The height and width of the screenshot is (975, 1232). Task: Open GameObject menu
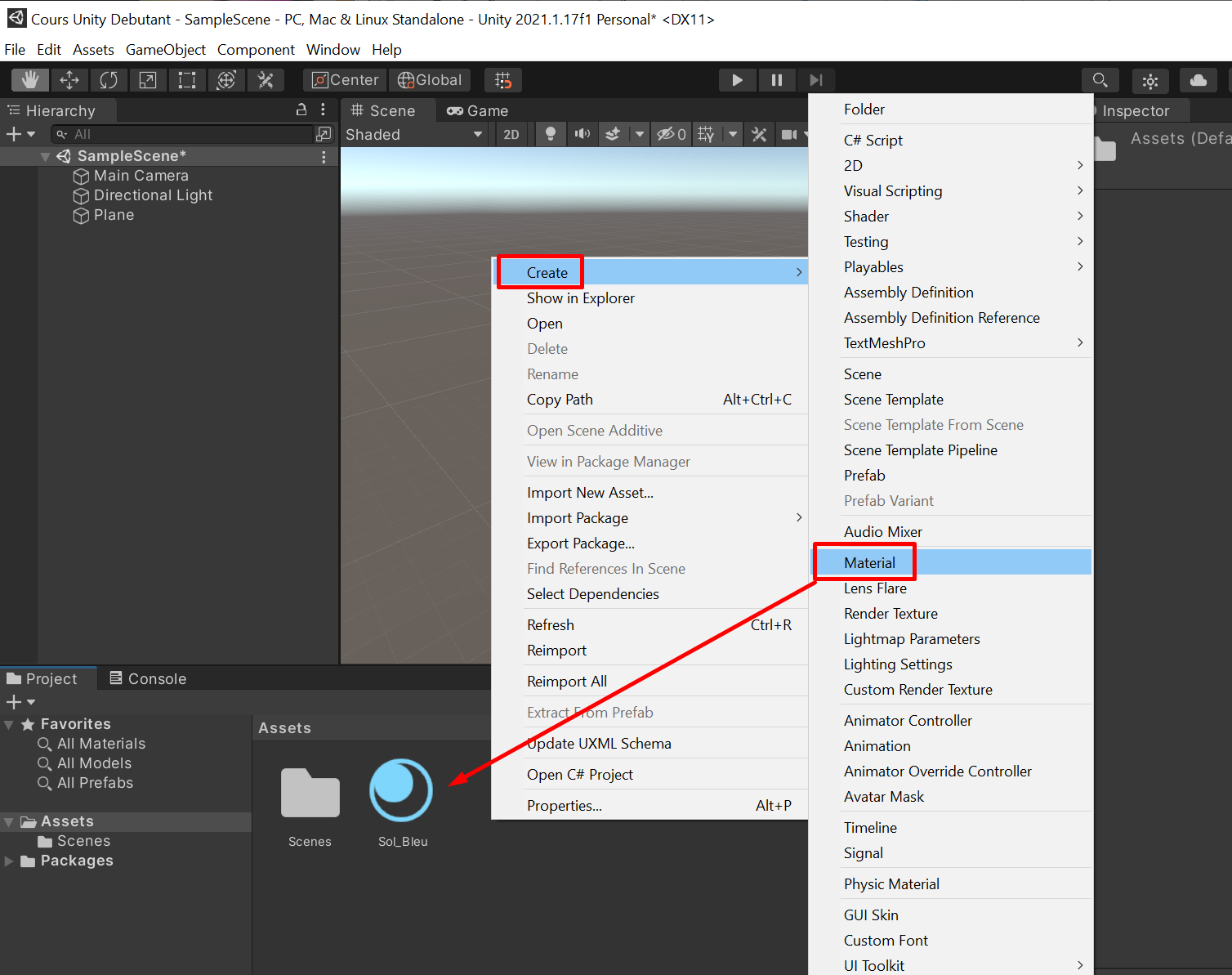click(166, 50)
